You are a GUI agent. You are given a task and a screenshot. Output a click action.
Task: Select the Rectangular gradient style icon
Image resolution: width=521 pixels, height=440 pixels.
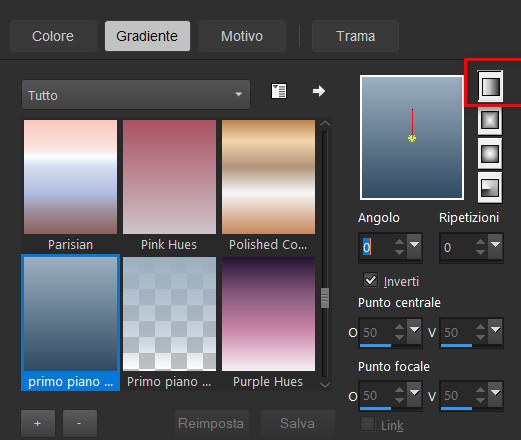click(490, 121)
